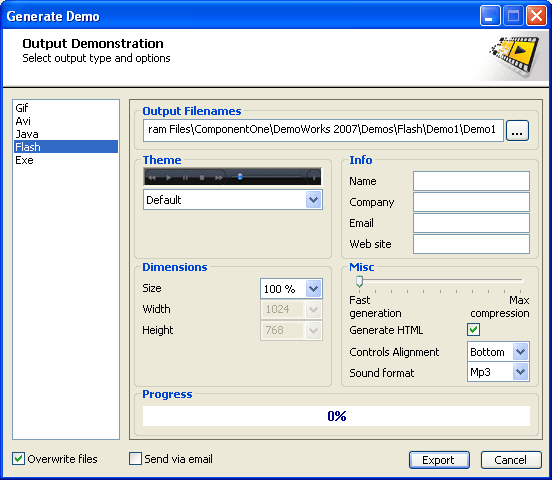The image size is (552, 480).
Task: Click the Export button
Action: pyautogui.click(x=439, y=460)
